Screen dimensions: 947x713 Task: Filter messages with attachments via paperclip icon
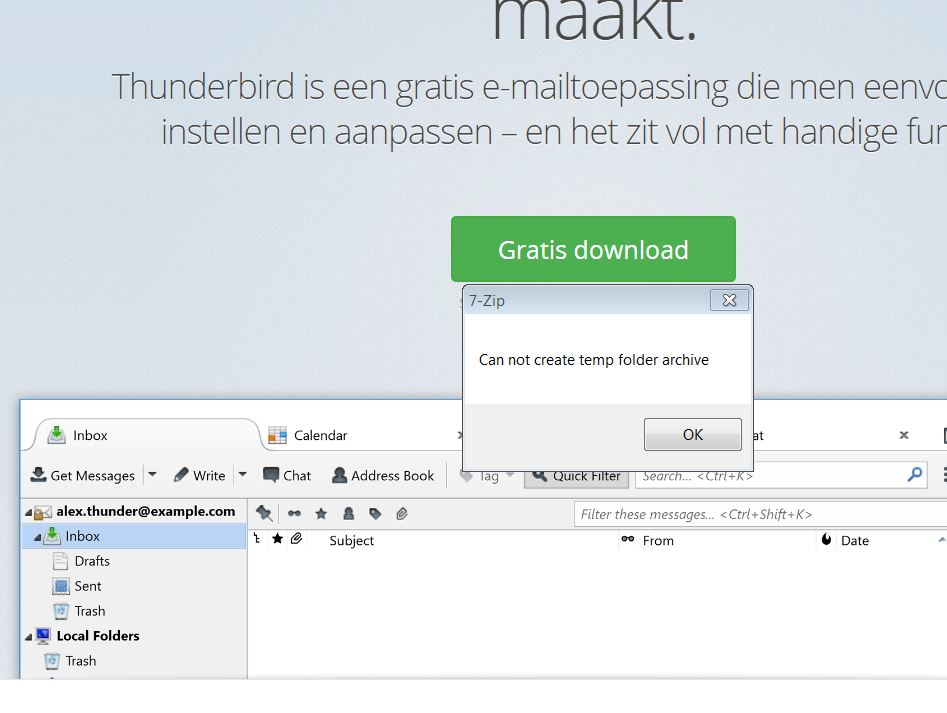[x=401, y=513]
